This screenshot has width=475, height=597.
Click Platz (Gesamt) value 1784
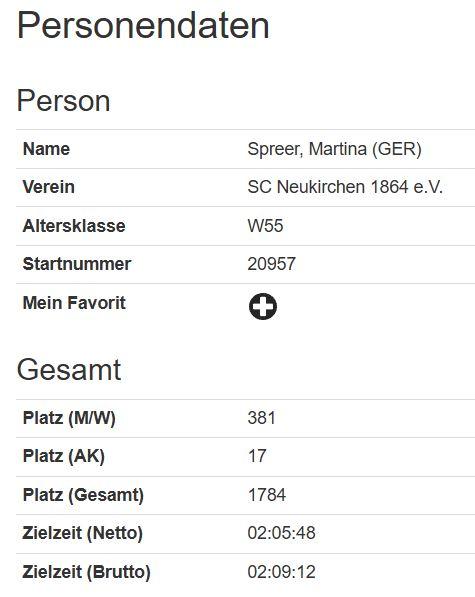tap(266, 495)
